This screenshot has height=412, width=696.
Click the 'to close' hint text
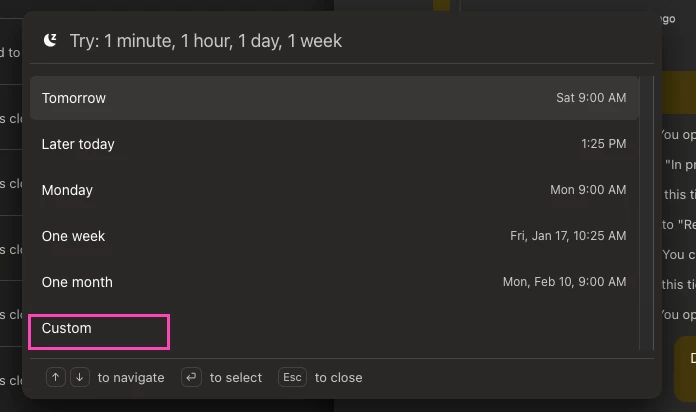[338, 378]
